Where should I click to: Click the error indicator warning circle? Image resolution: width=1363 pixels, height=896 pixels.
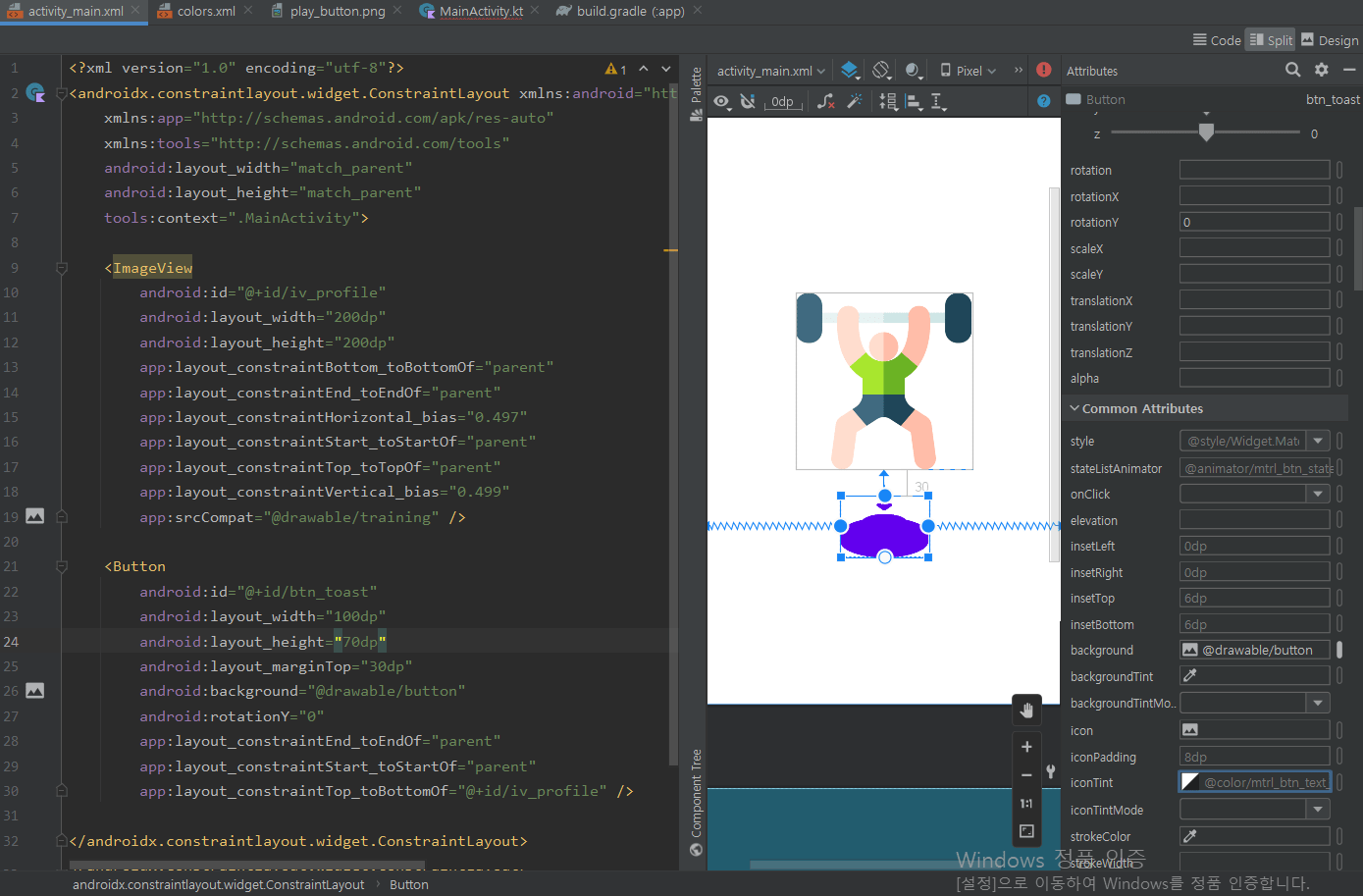pos(1043,70)
